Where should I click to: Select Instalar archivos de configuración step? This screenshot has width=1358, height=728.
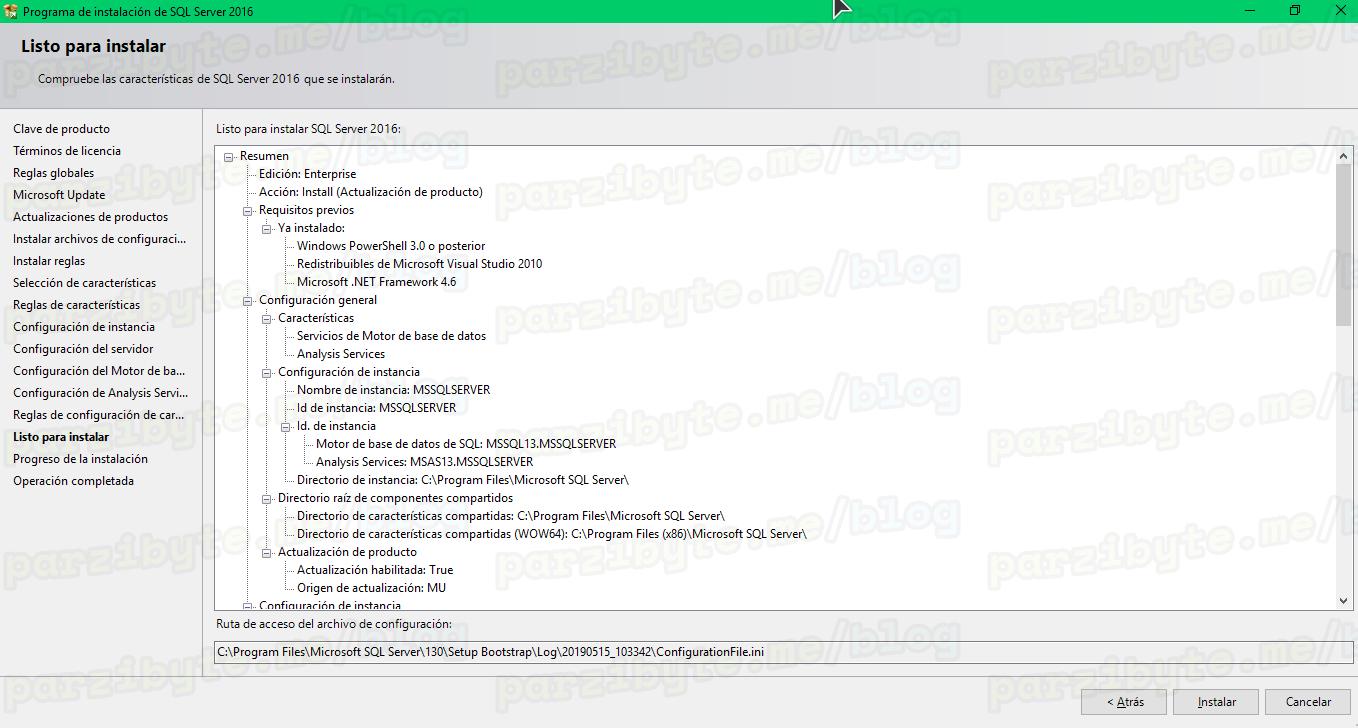coord(99,239)
